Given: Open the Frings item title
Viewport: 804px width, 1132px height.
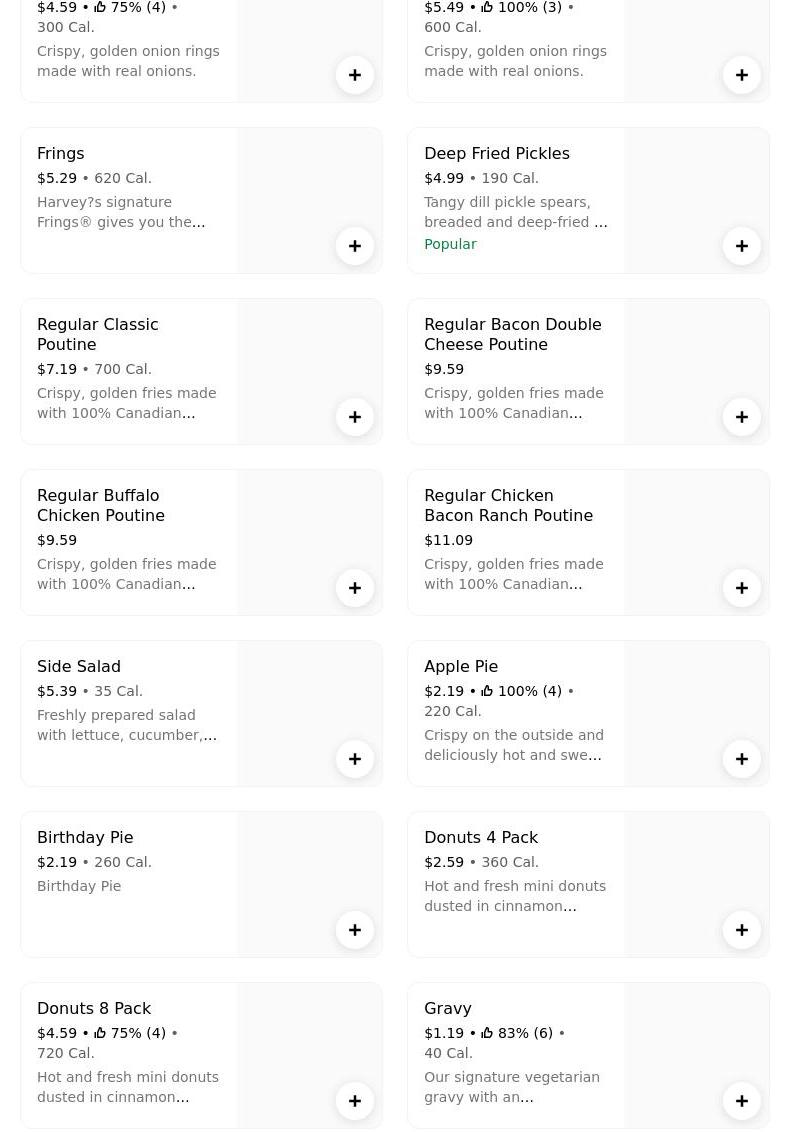Looking at the screenshot, I should coord(61,154).
